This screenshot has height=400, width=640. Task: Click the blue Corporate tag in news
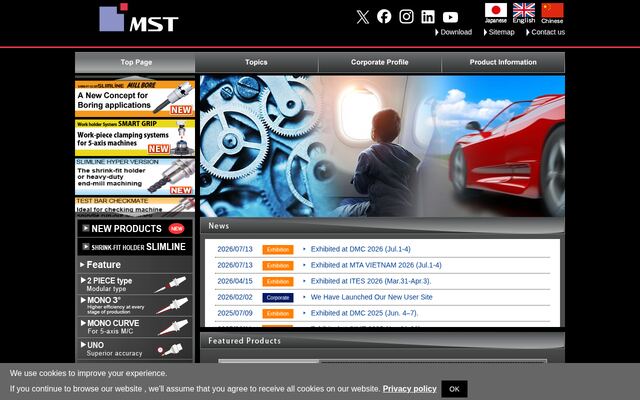tap(278, 298)
